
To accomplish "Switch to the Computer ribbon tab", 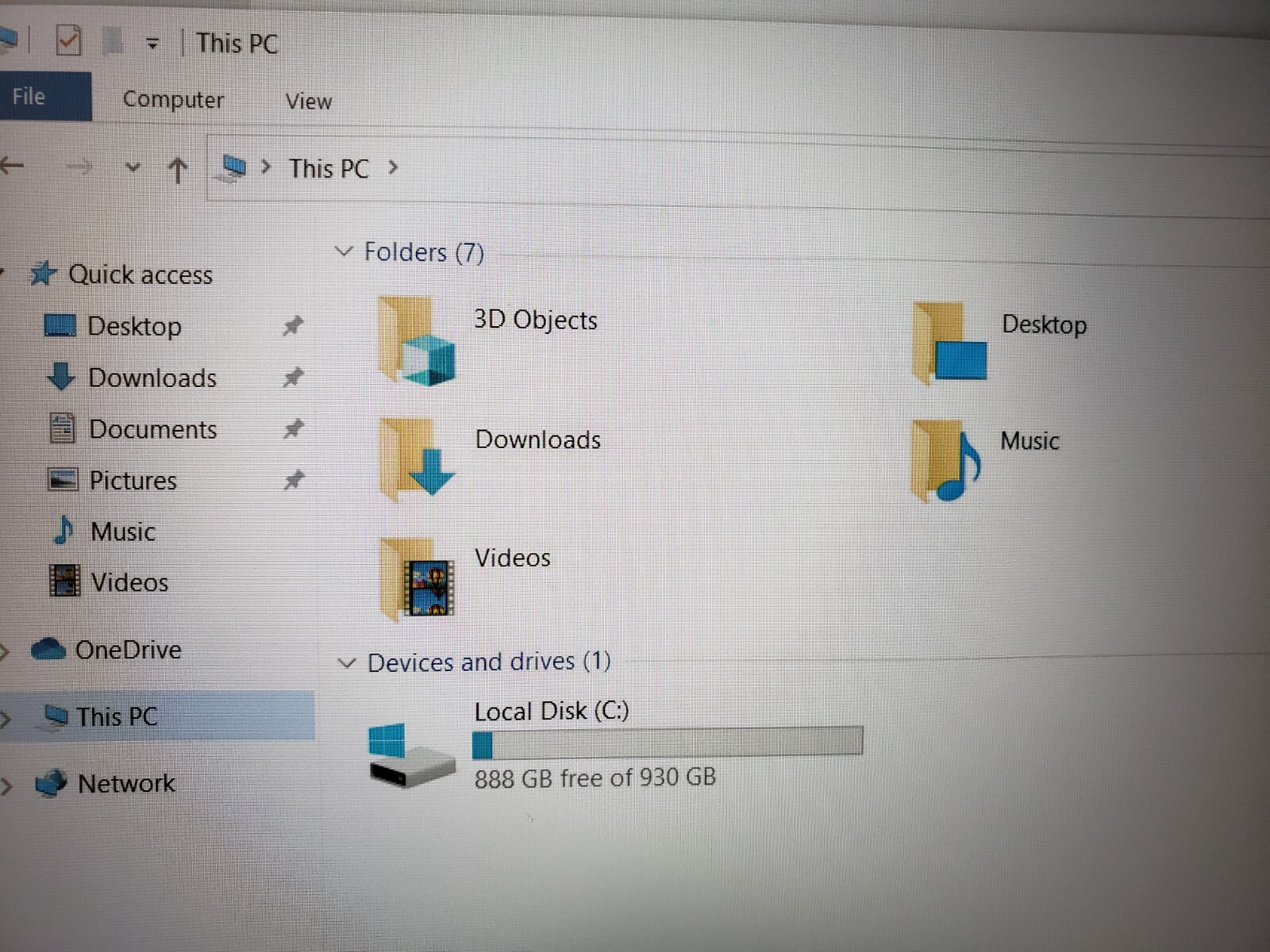I will point(173,99).
